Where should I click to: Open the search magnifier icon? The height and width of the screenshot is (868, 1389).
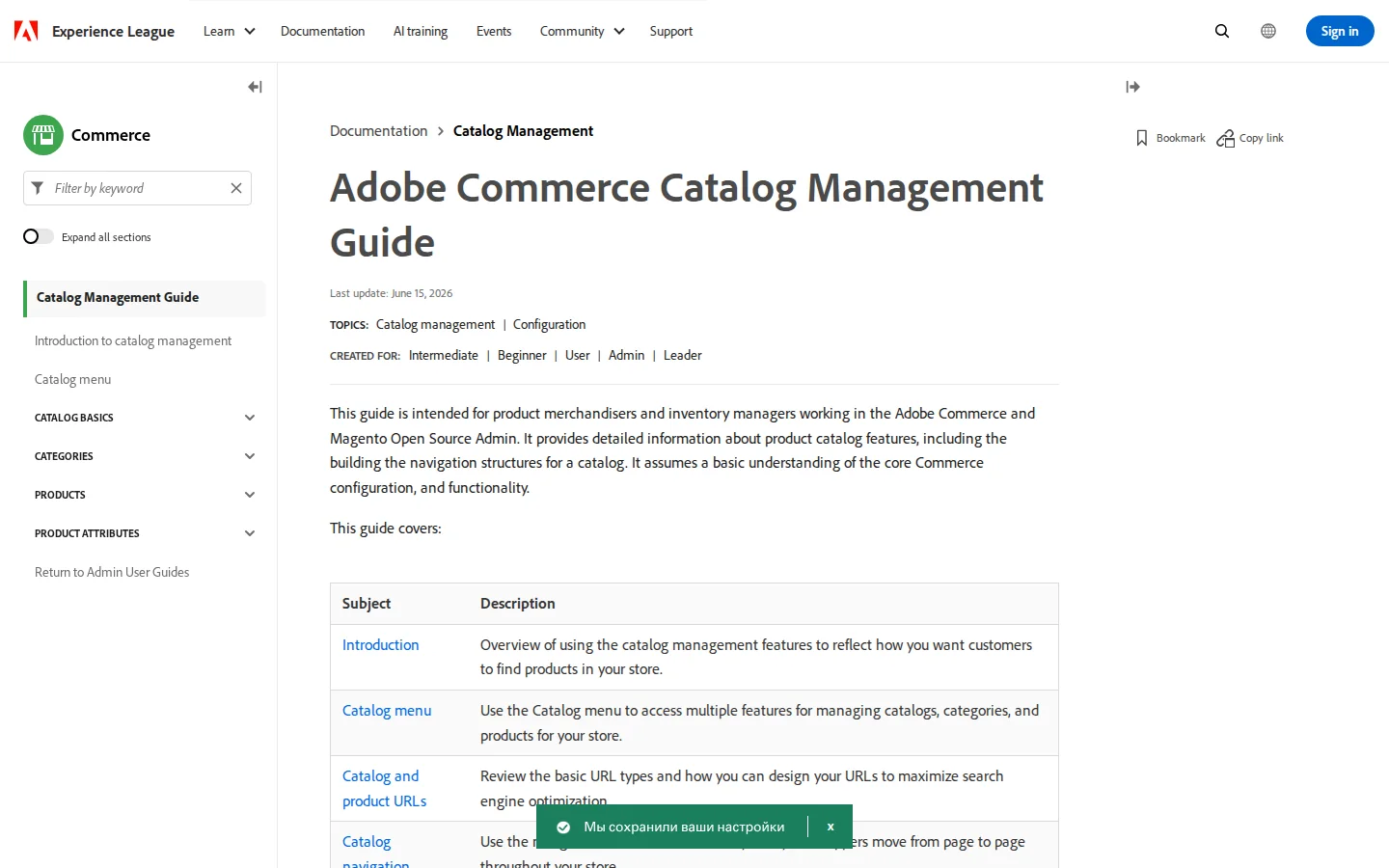[x=1222, y=31]
